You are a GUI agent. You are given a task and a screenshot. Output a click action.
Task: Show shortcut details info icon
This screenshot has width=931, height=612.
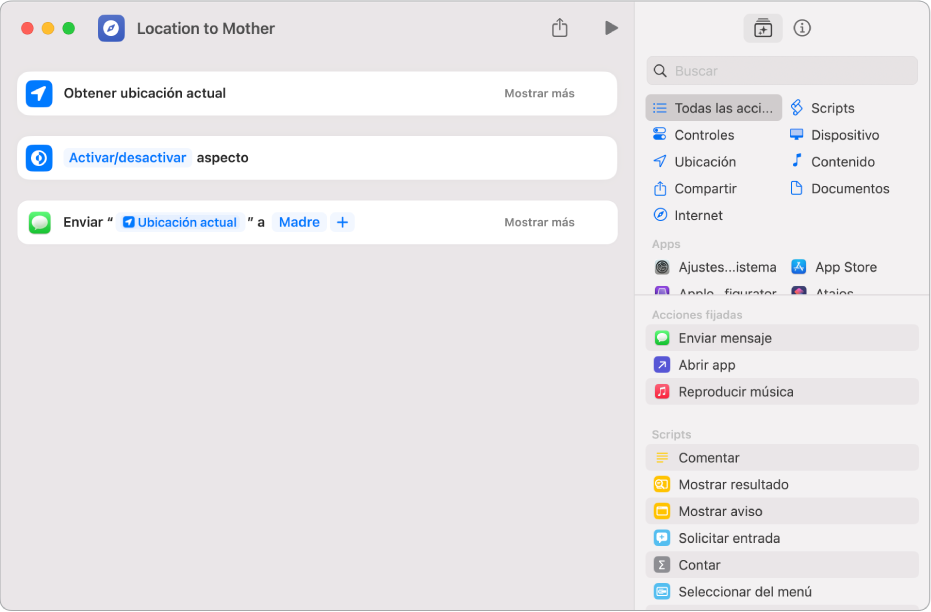pyautogui.click(x=802, y=28)
